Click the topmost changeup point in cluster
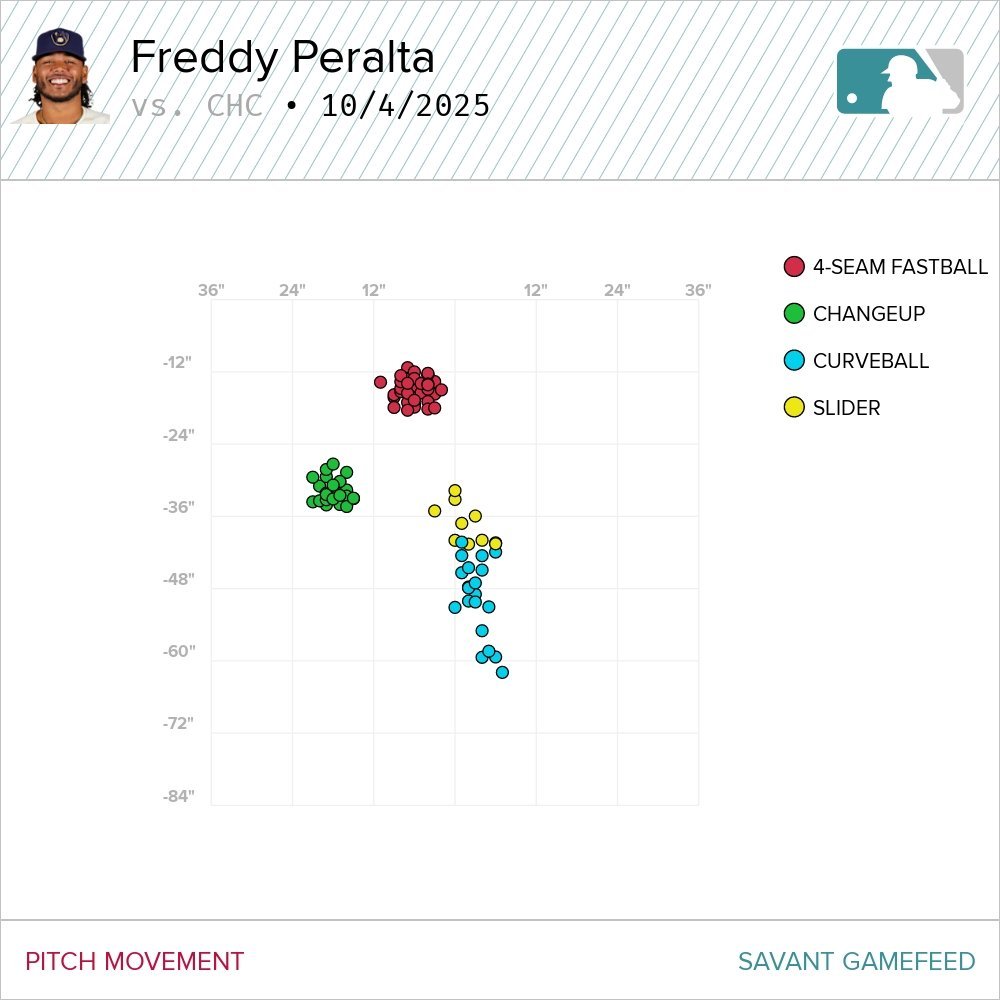1000x1000 pixels. pos(333,464)
